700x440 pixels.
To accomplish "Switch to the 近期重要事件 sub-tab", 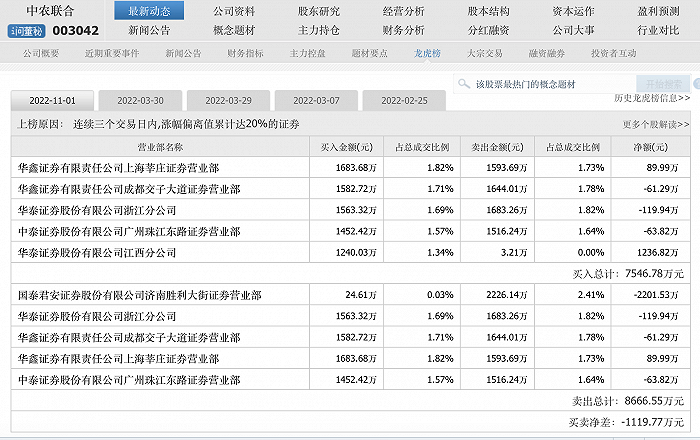I will pos(112,54).
